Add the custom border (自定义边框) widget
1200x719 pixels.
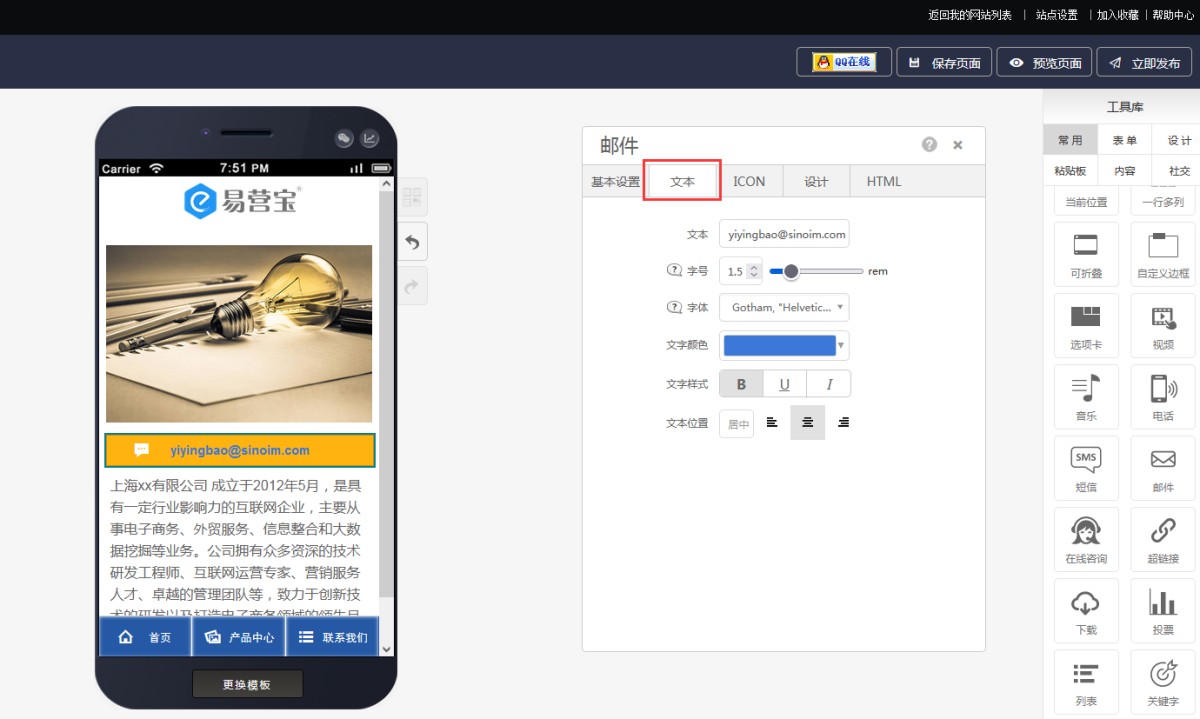(x=1163, y=254)
